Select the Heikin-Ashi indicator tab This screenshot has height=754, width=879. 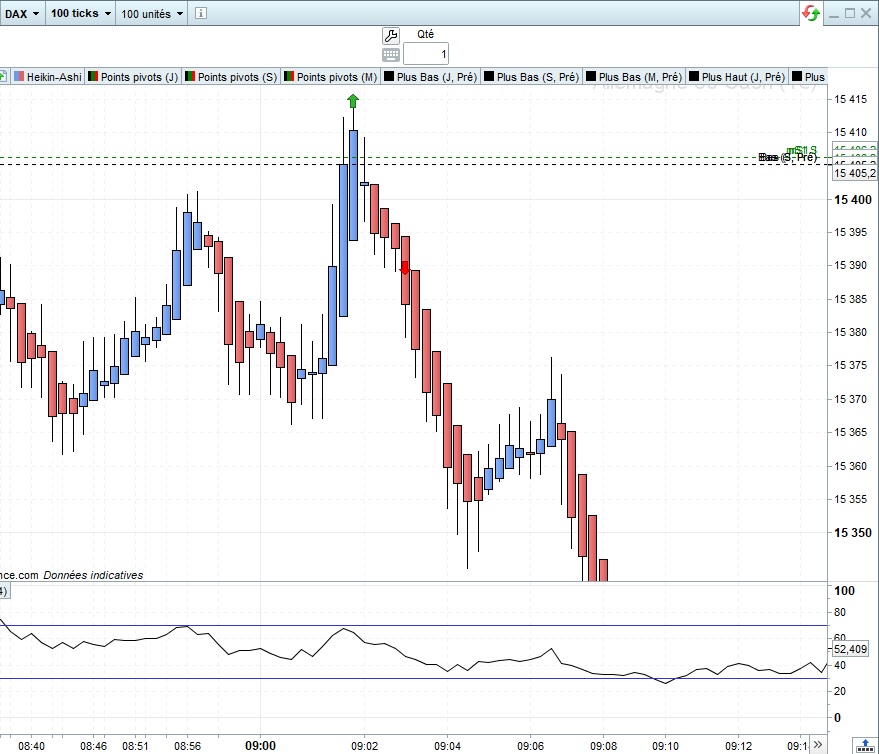[x=48, y=77]
